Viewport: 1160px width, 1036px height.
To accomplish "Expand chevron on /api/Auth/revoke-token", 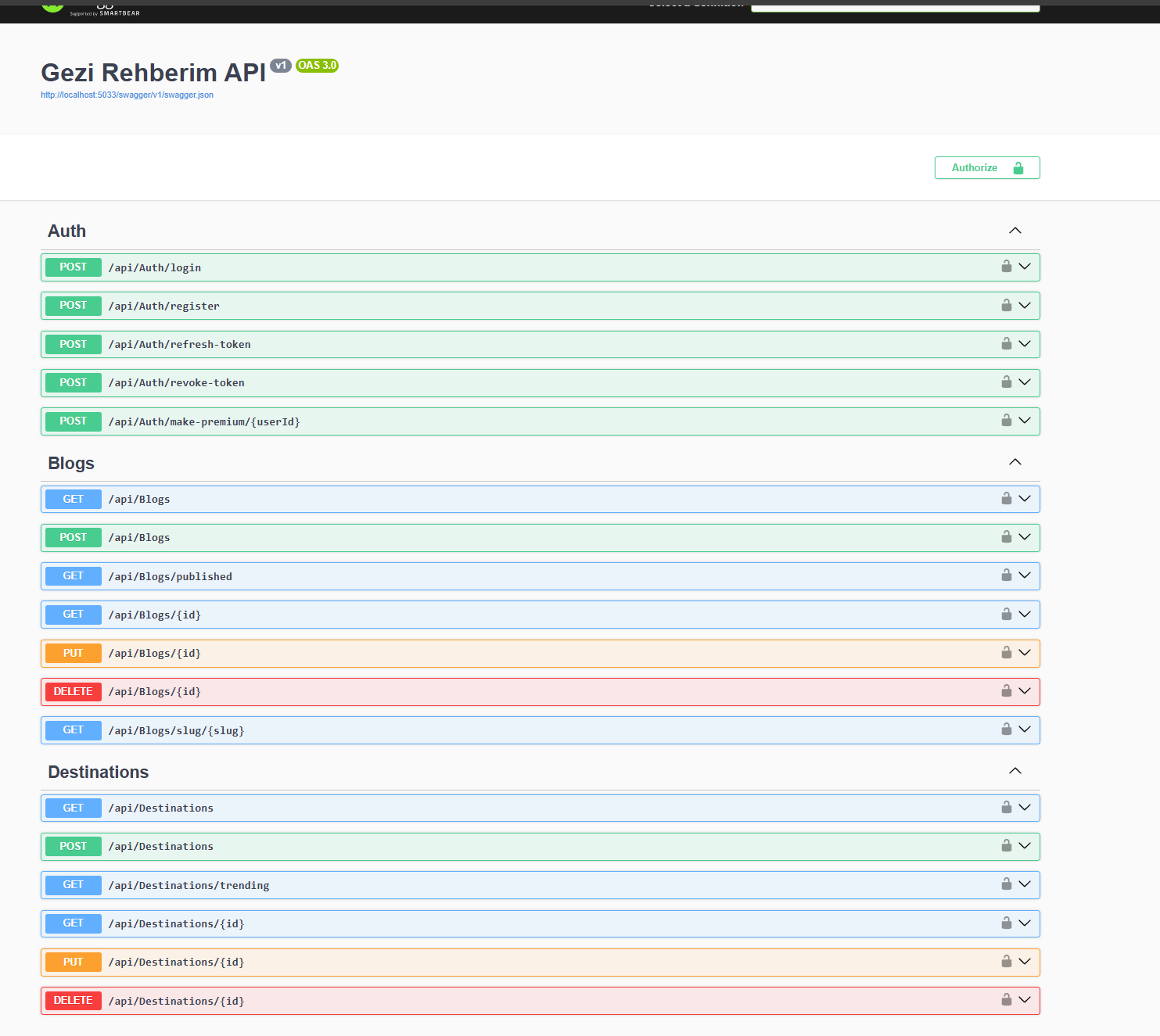I will [1025, 382].
